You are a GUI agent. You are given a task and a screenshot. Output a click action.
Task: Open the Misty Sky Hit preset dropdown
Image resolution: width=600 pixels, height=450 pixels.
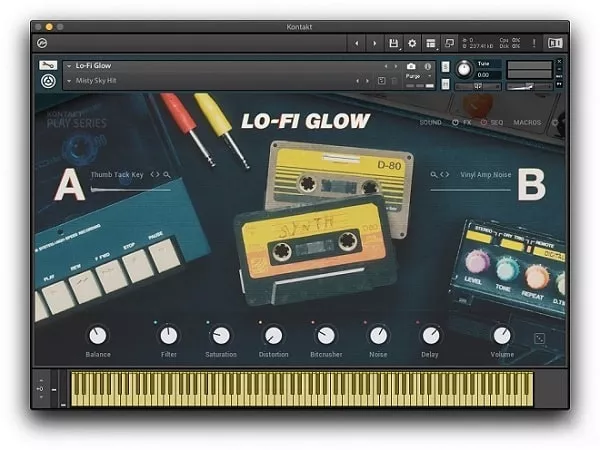pos(69,80)
